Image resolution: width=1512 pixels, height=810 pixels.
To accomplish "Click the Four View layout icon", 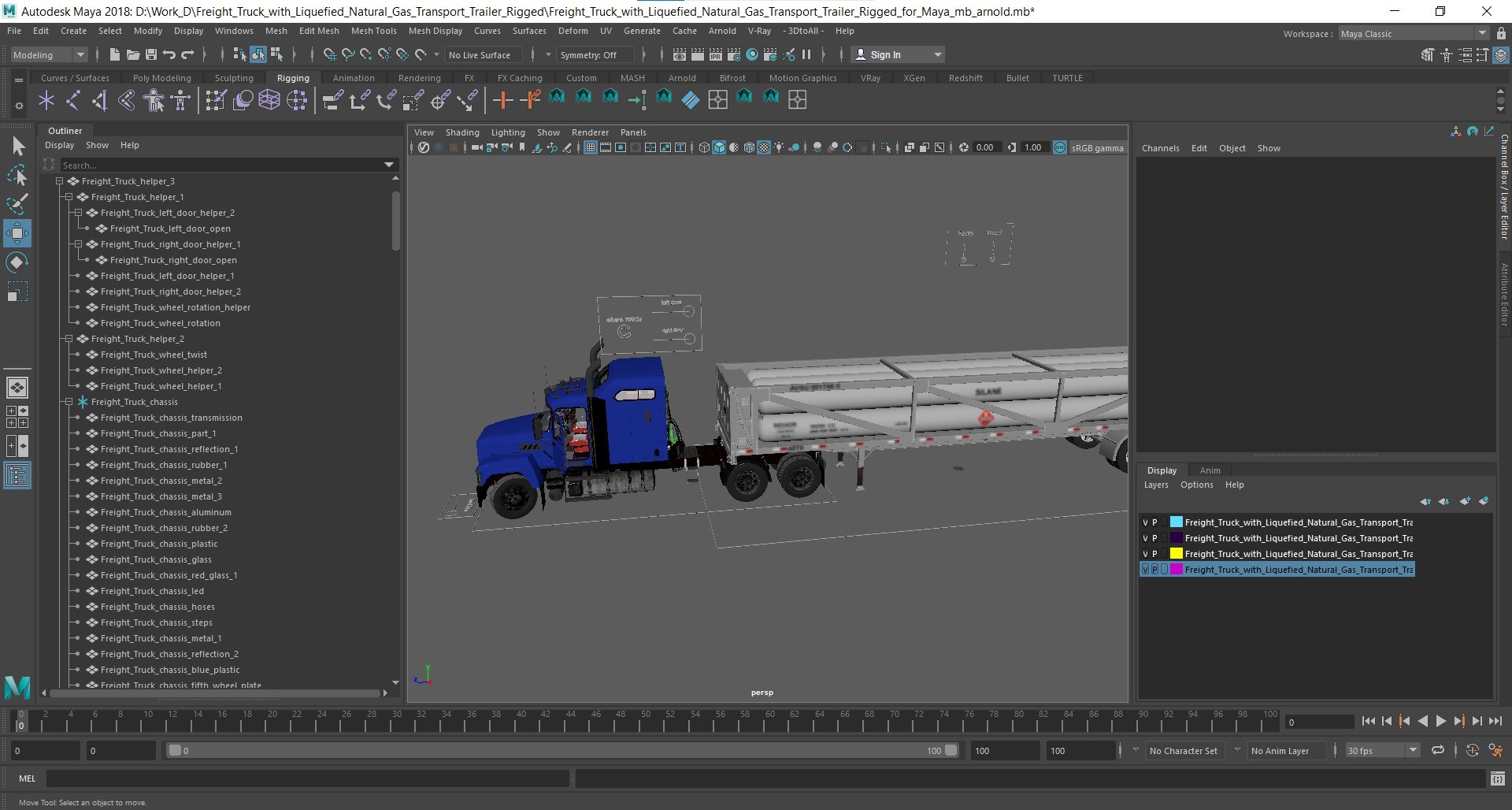I will [x=17, y=417].
